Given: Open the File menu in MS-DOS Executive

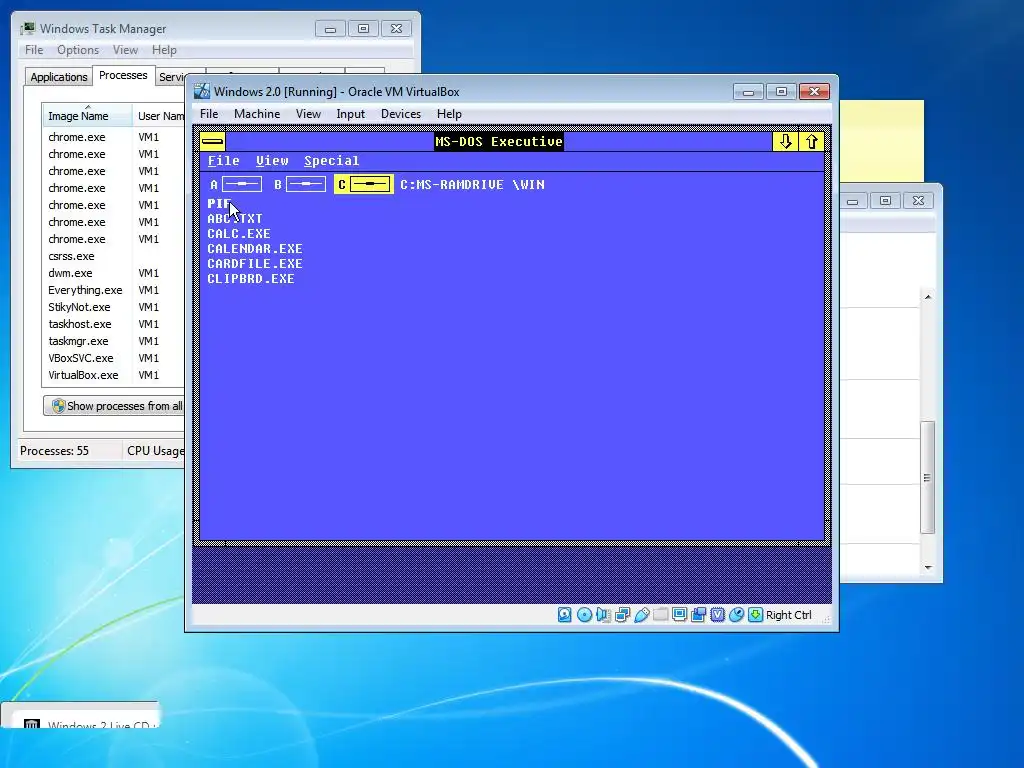Looking at the screenshot, I should (x=223, y=161).
